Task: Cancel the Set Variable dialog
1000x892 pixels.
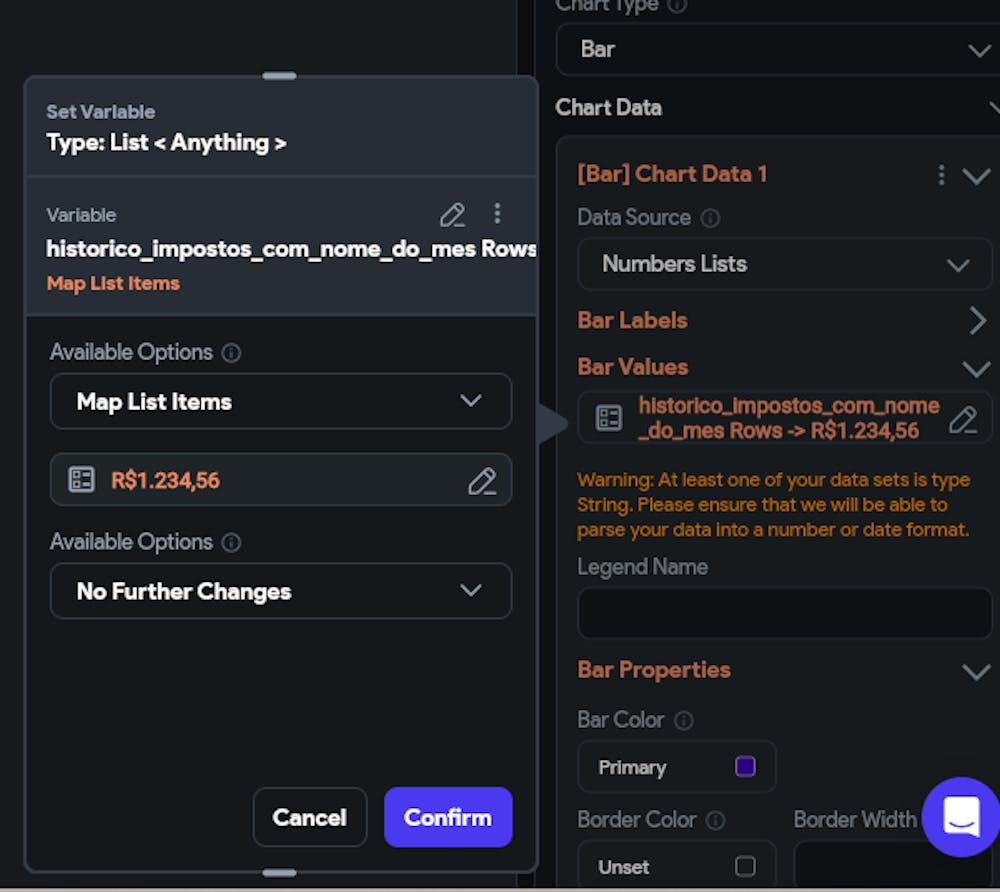Action: click(x=310, y=817)
